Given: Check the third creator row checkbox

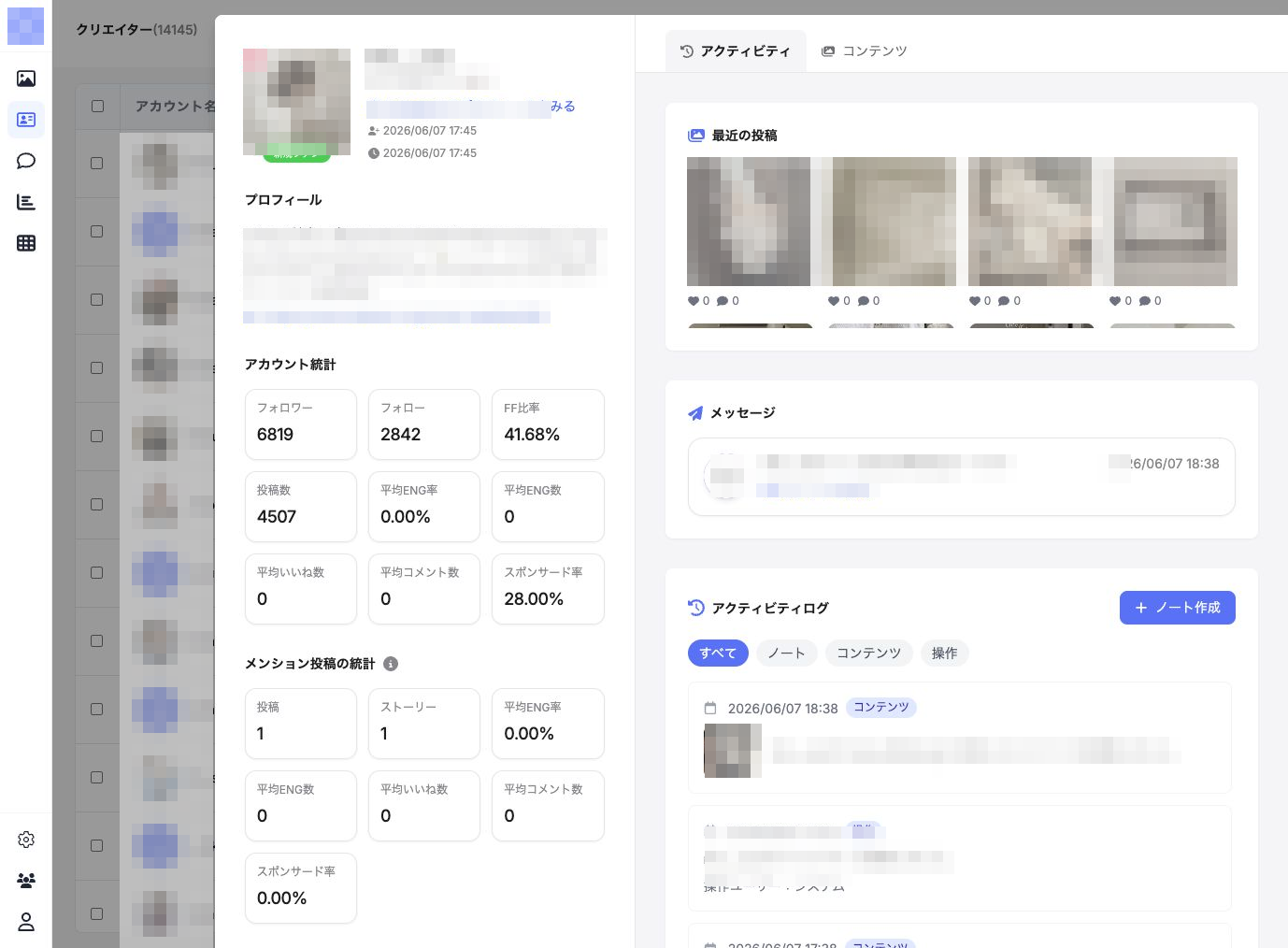Looking at the screenshot, I should (x=97, y=300).
